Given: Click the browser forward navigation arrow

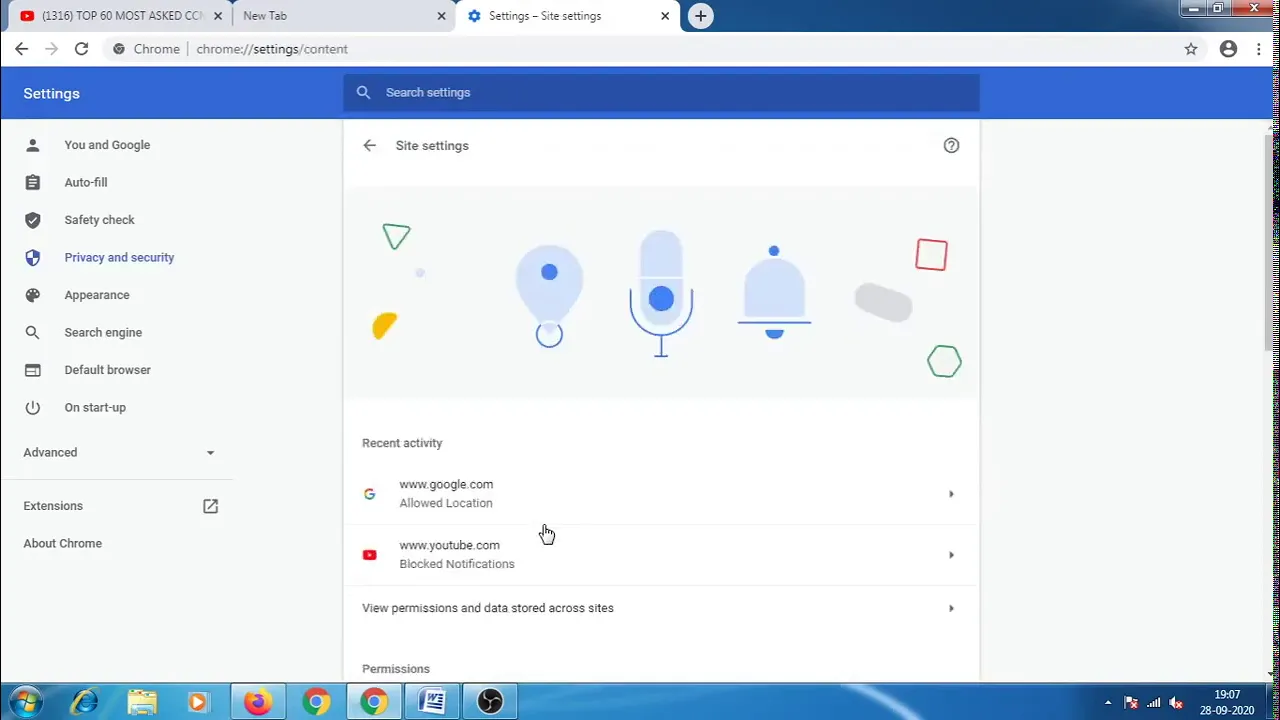Looking at the screenshot, I should [52, 49].
